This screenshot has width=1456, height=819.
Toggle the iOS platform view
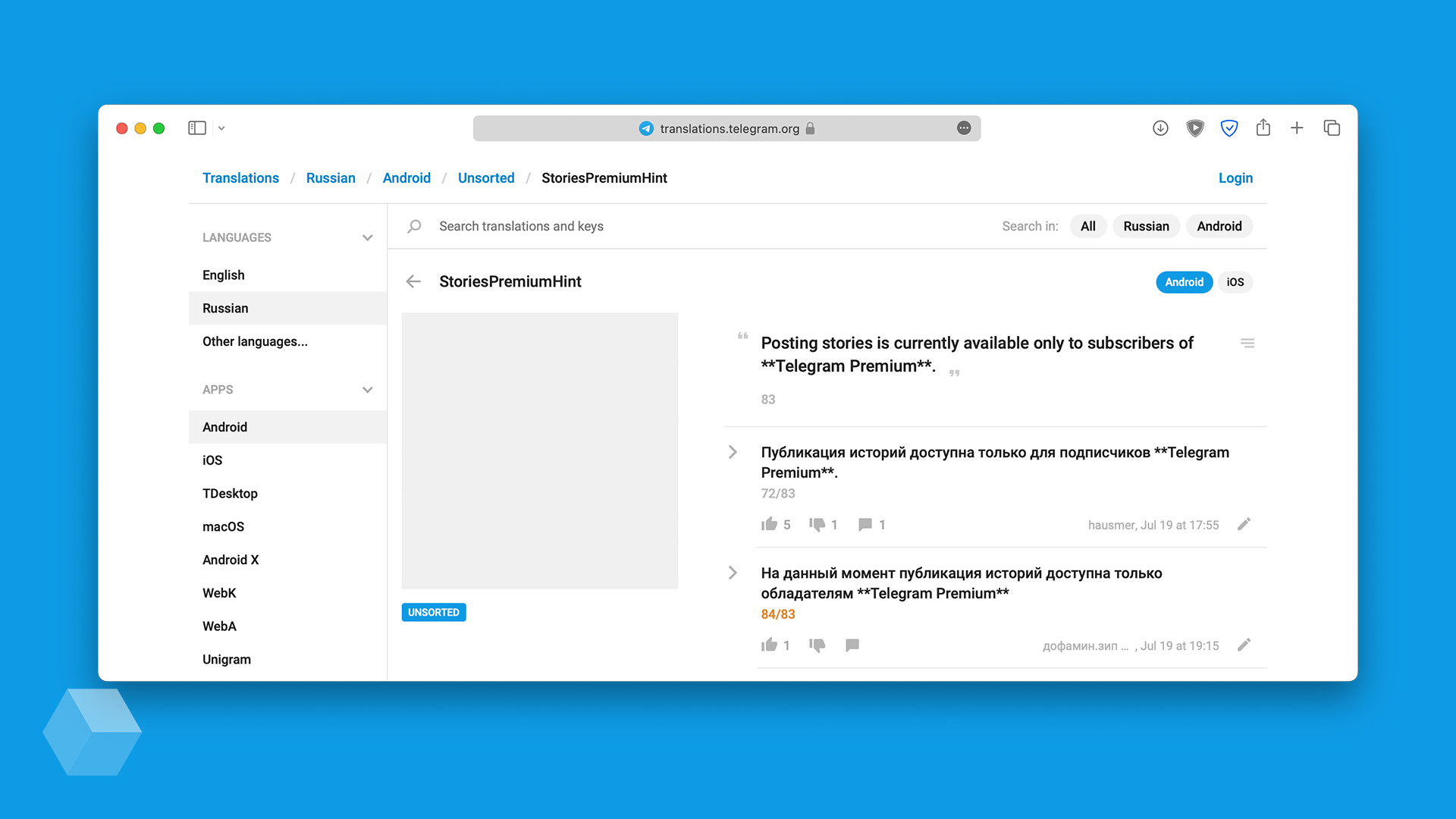coord(1235,281)
